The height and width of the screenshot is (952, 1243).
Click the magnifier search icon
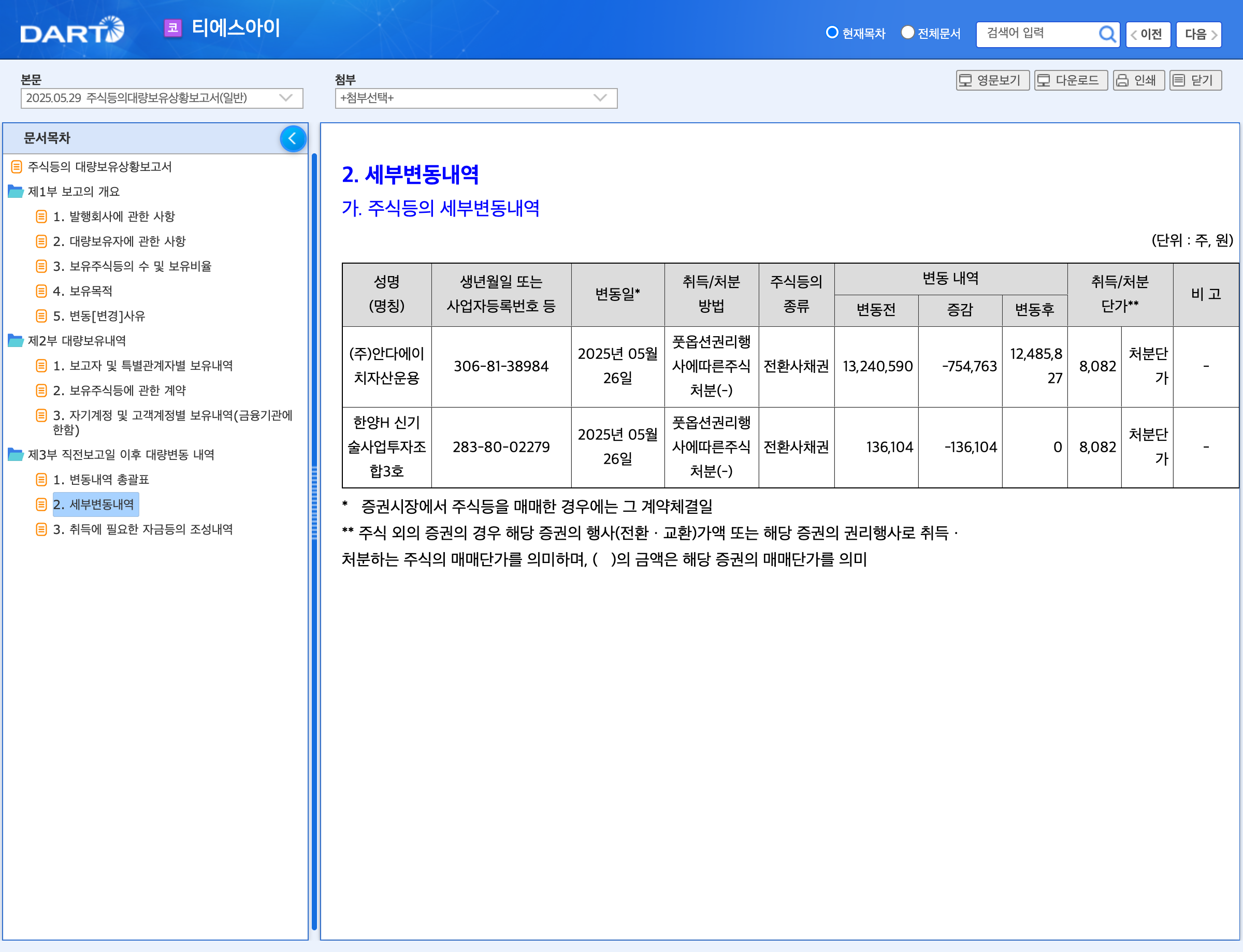[1106, 34]
